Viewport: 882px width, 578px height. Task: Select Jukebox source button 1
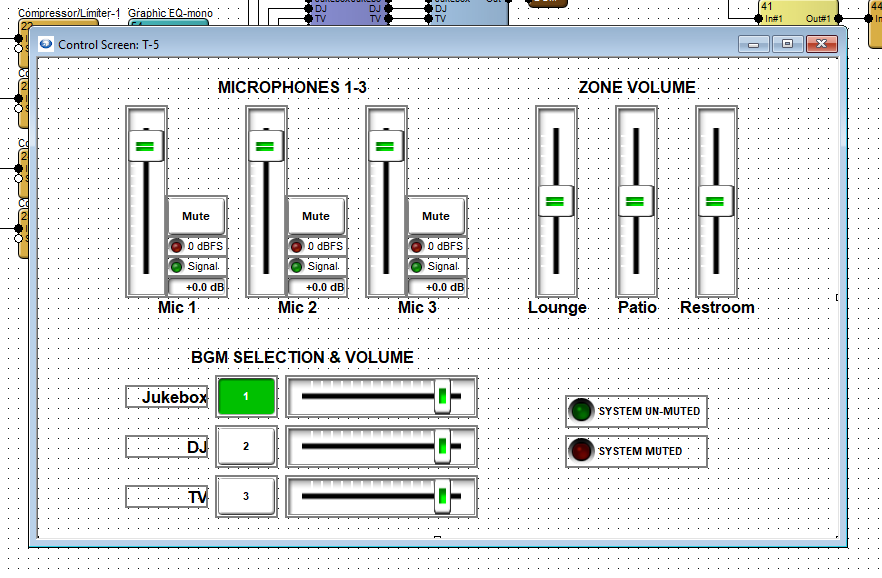(246, 396)
